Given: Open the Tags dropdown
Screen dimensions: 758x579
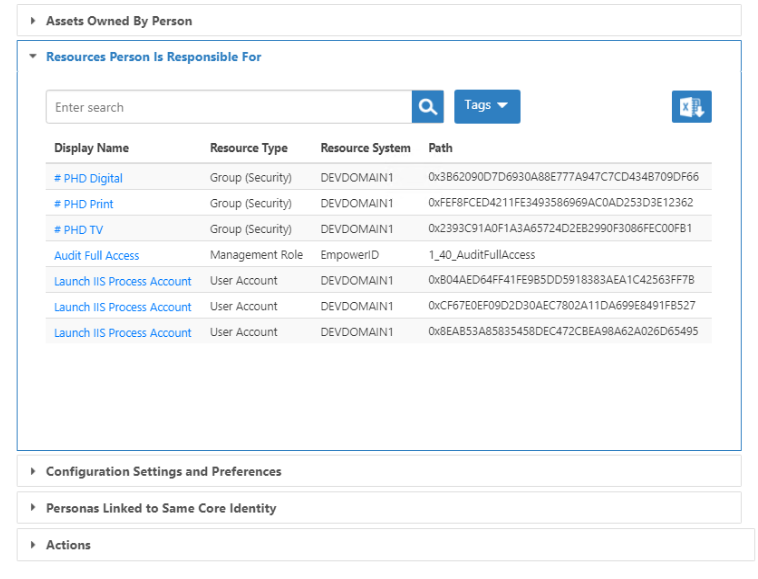Looking at the screenshot, I should tap(487, 106).
